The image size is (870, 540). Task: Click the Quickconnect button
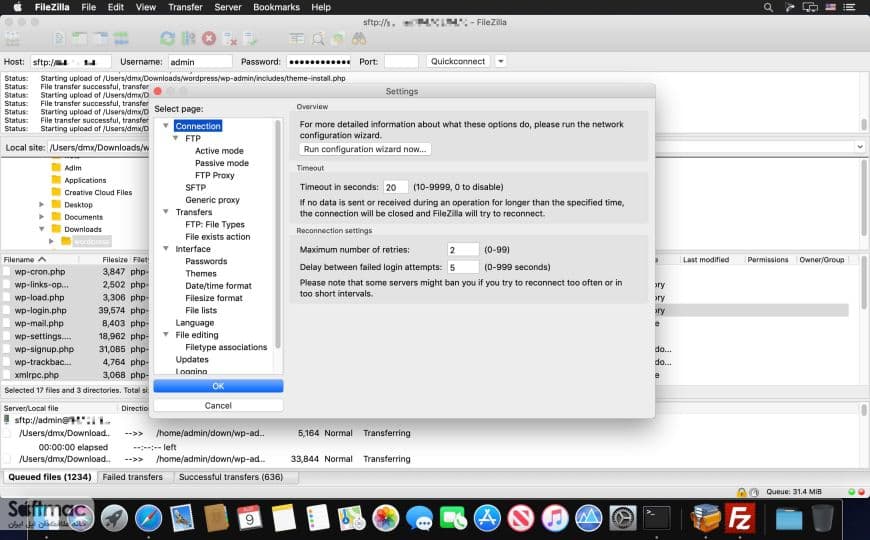point(458,62)
